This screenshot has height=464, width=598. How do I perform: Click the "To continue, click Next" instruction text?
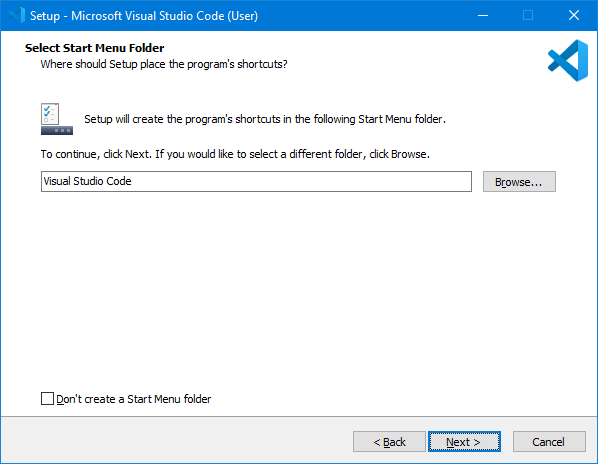235,154
